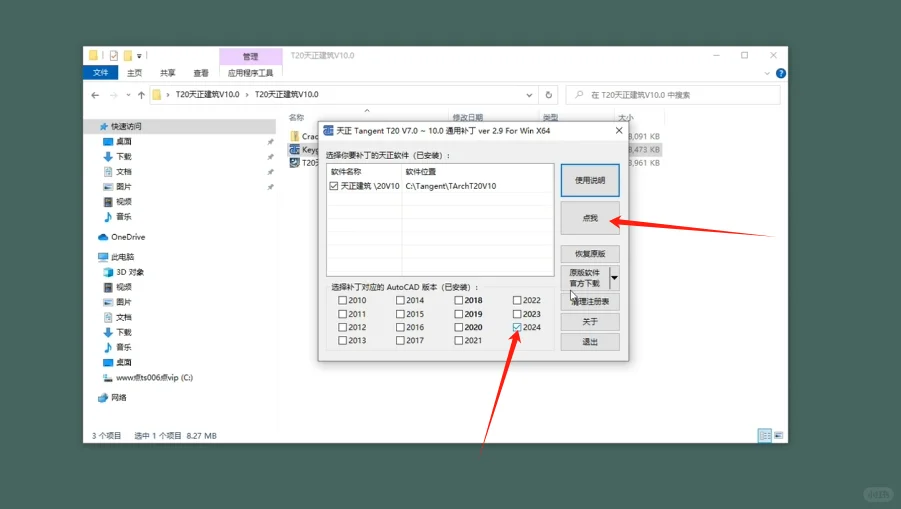Check the AutoCAD 2014 checkbox
Image resolution: width=901 pixels, height=509 pixels.
pos(400,300)
